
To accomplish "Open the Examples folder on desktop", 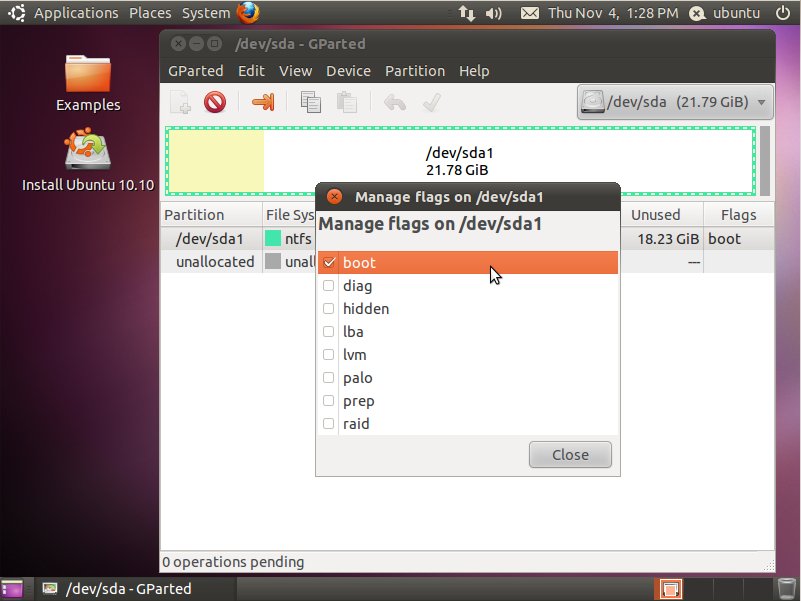I will click(88, 82).
